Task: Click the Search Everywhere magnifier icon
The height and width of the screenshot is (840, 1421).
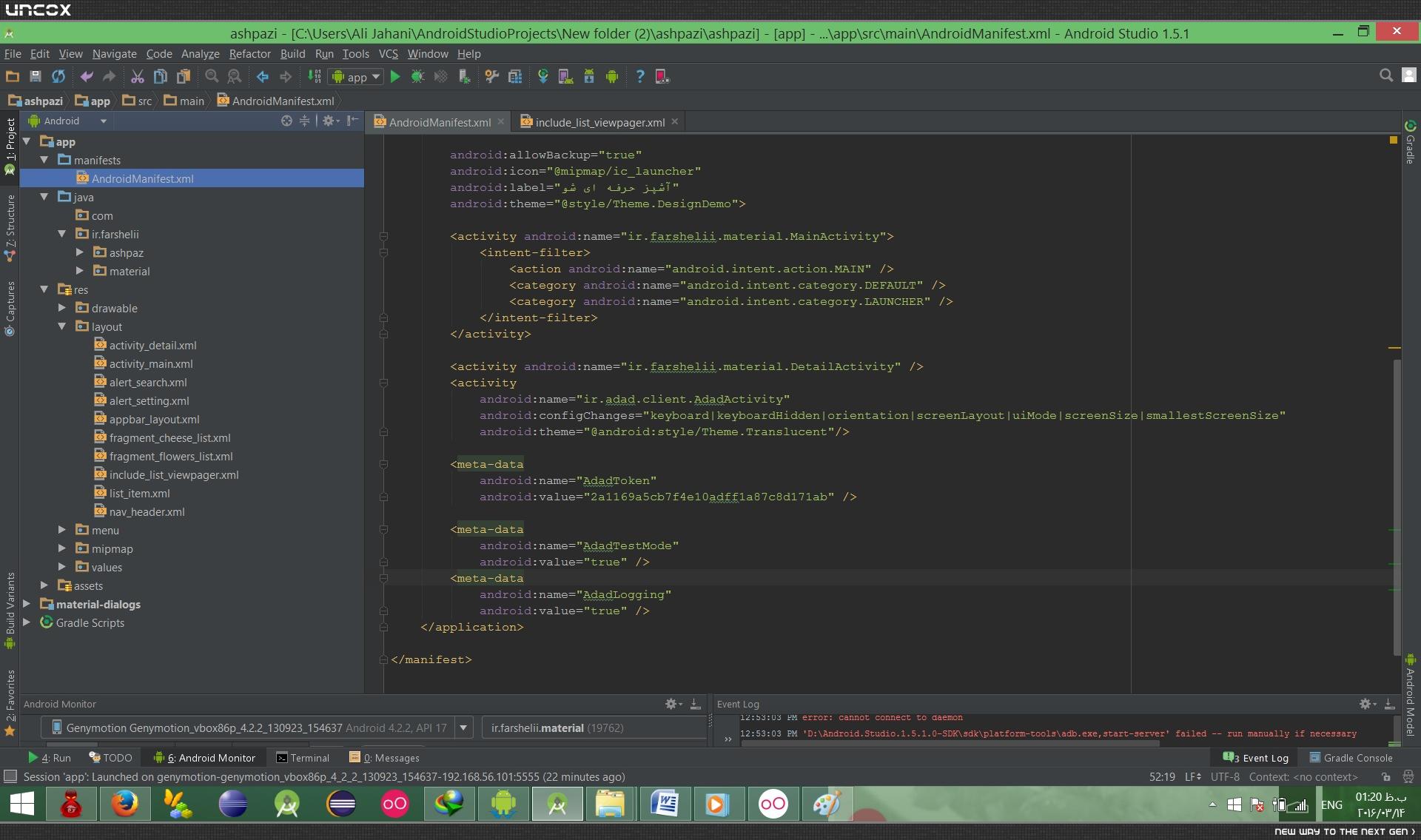Action: [x=1386, y=75]
